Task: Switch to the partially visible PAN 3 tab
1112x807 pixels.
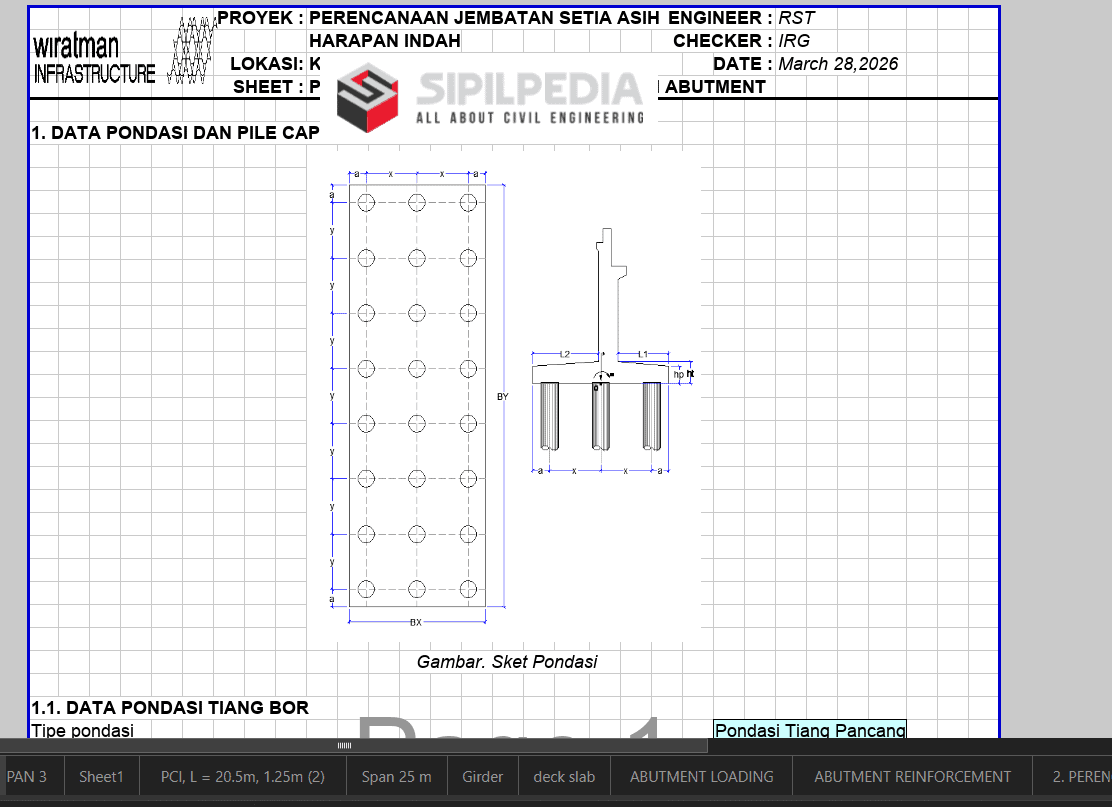Action: 27,776
